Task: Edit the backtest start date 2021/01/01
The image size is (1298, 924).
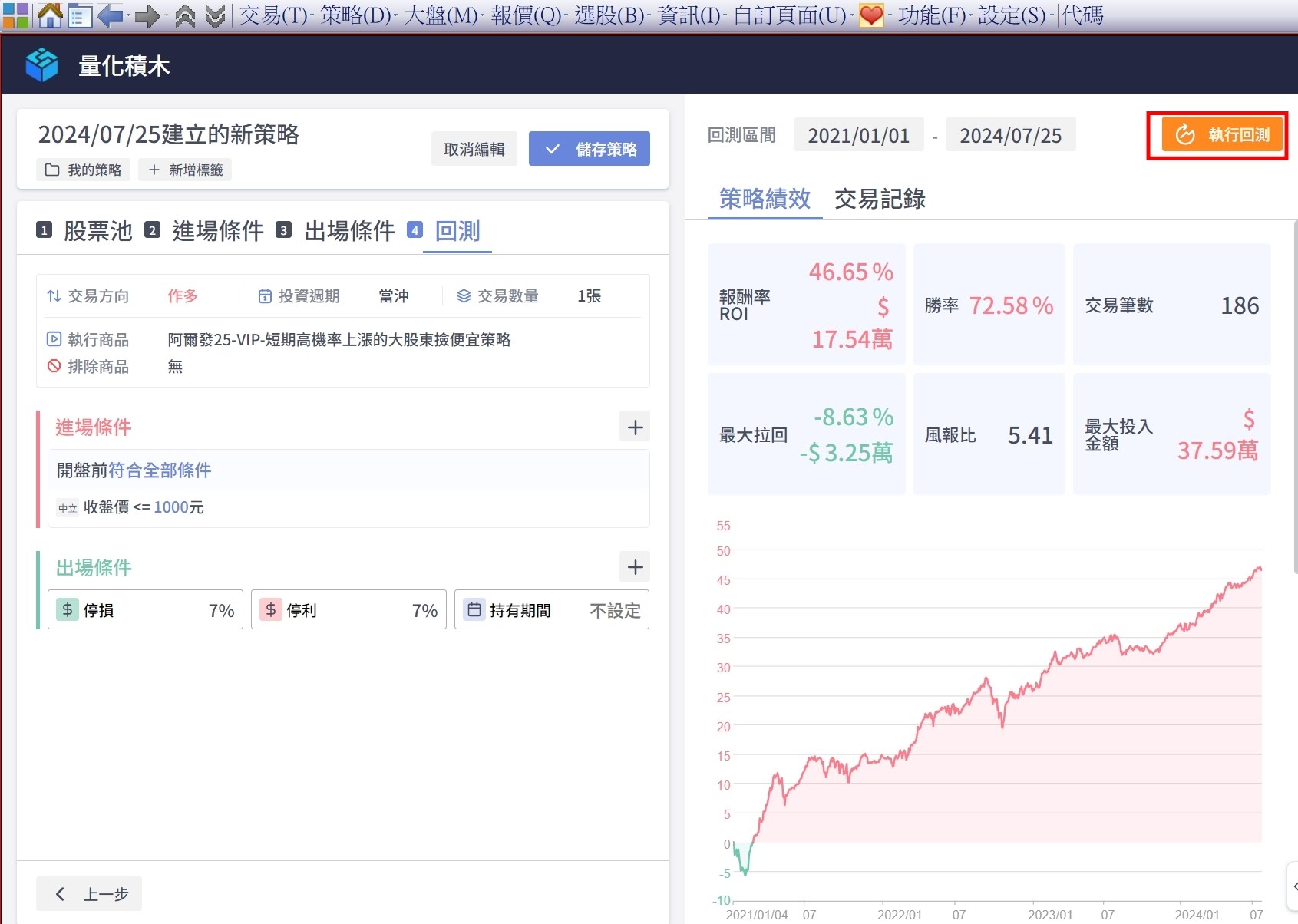Action: [x=858, y=136]
